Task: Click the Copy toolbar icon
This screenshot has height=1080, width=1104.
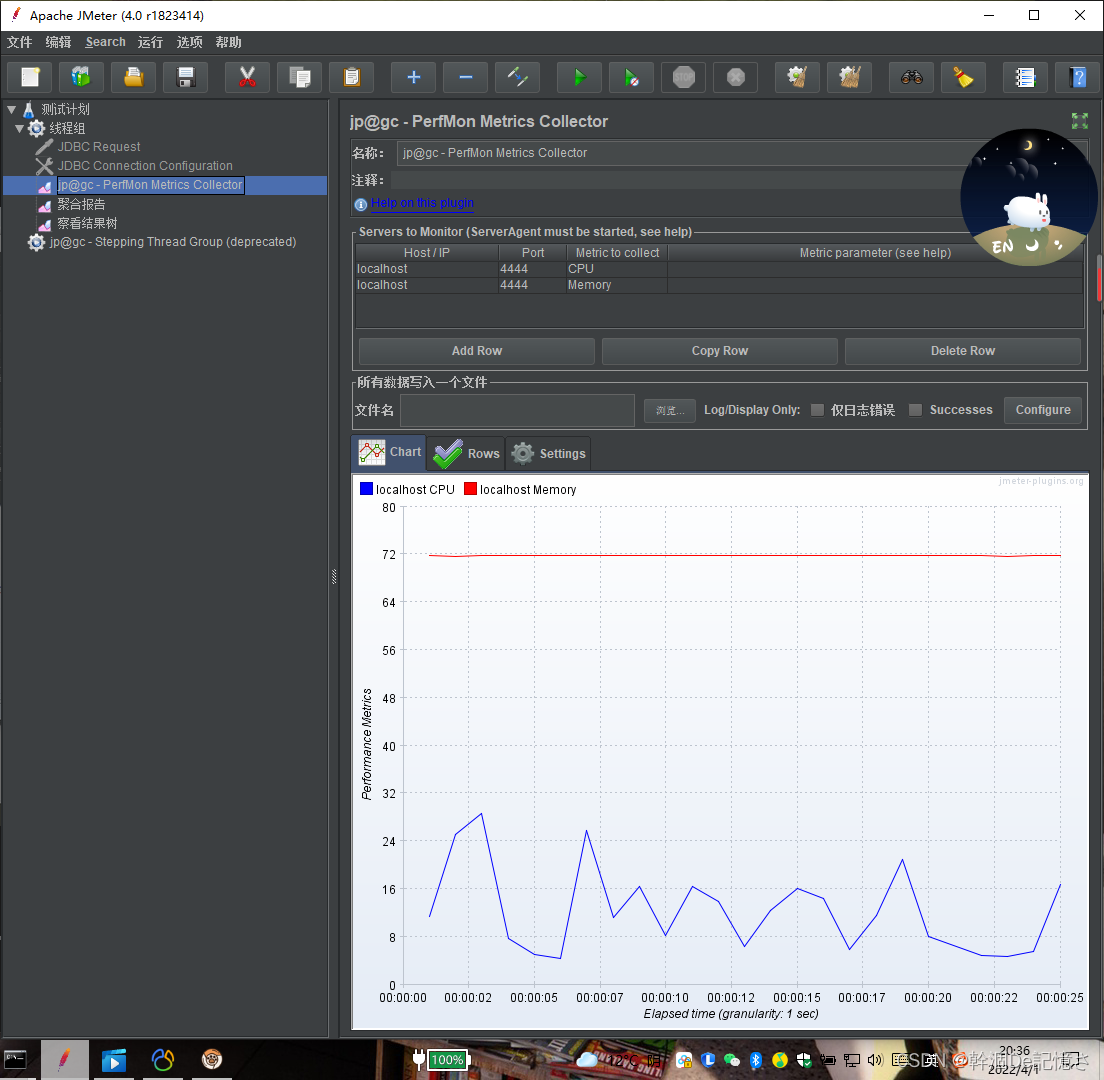Action: coord(299,77)
